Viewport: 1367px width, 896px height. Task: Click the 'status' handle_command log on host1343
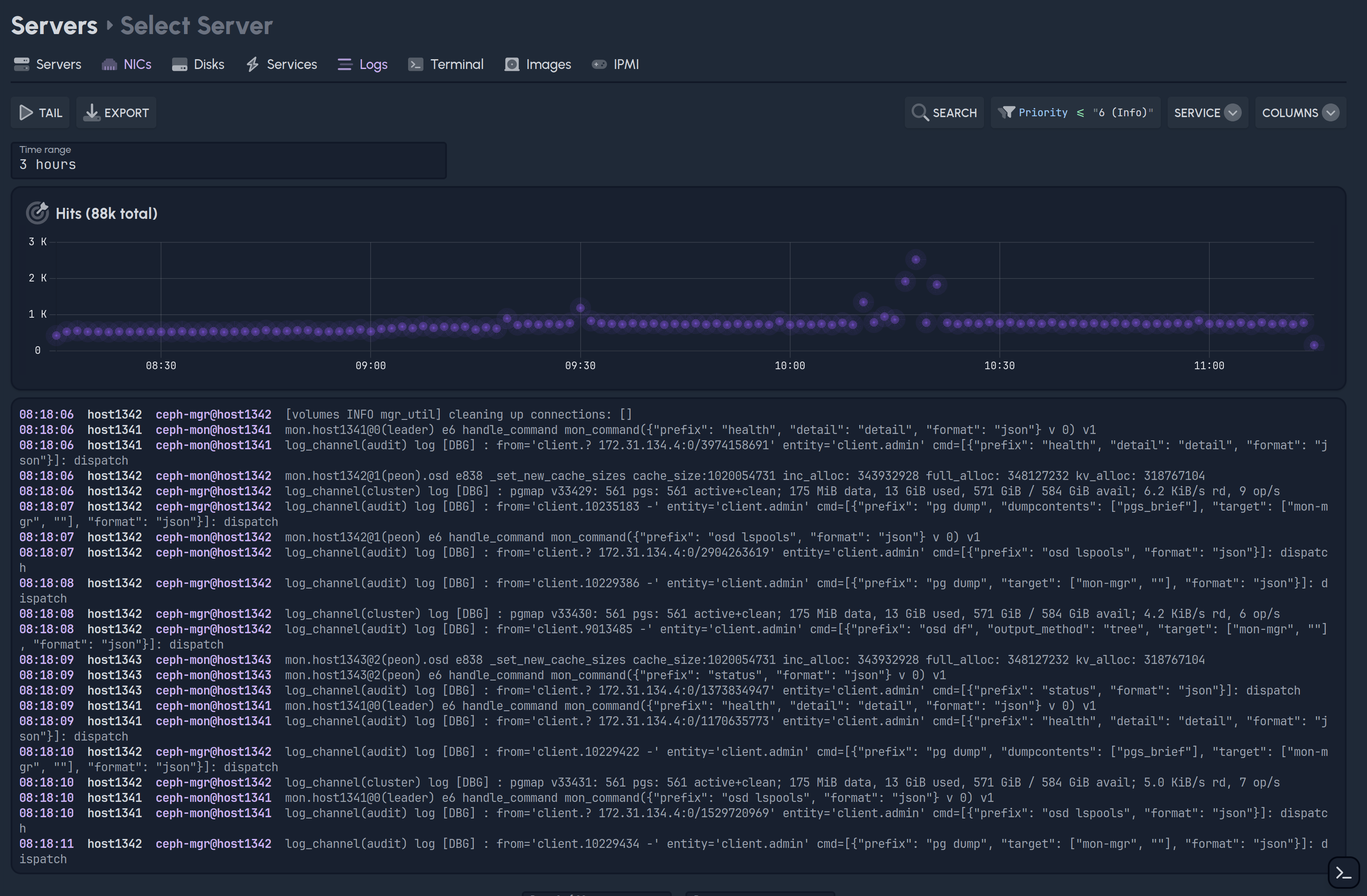click(x=674, y=675)
